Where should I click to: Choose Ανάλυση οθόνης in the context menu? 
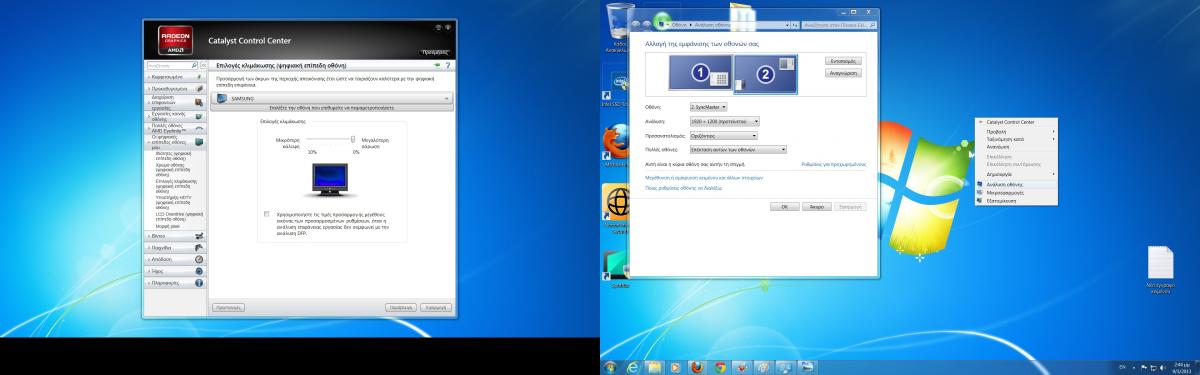(1015, 185)
